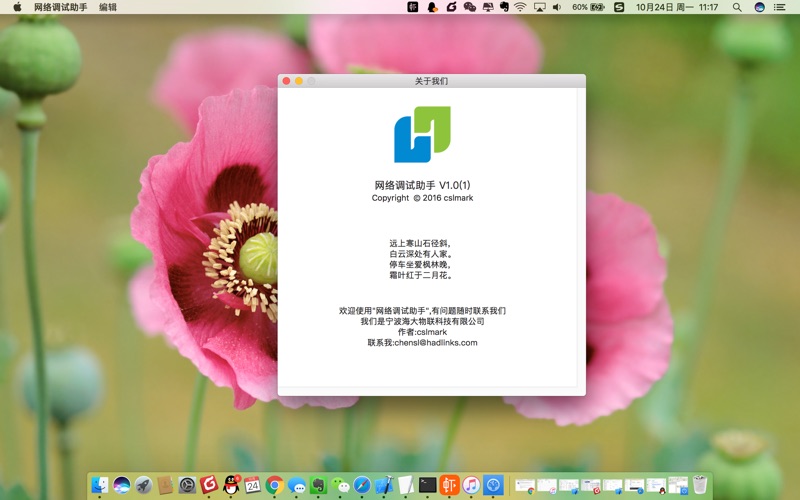Open the 网络调试助手 application menu

tap(60, 7)
